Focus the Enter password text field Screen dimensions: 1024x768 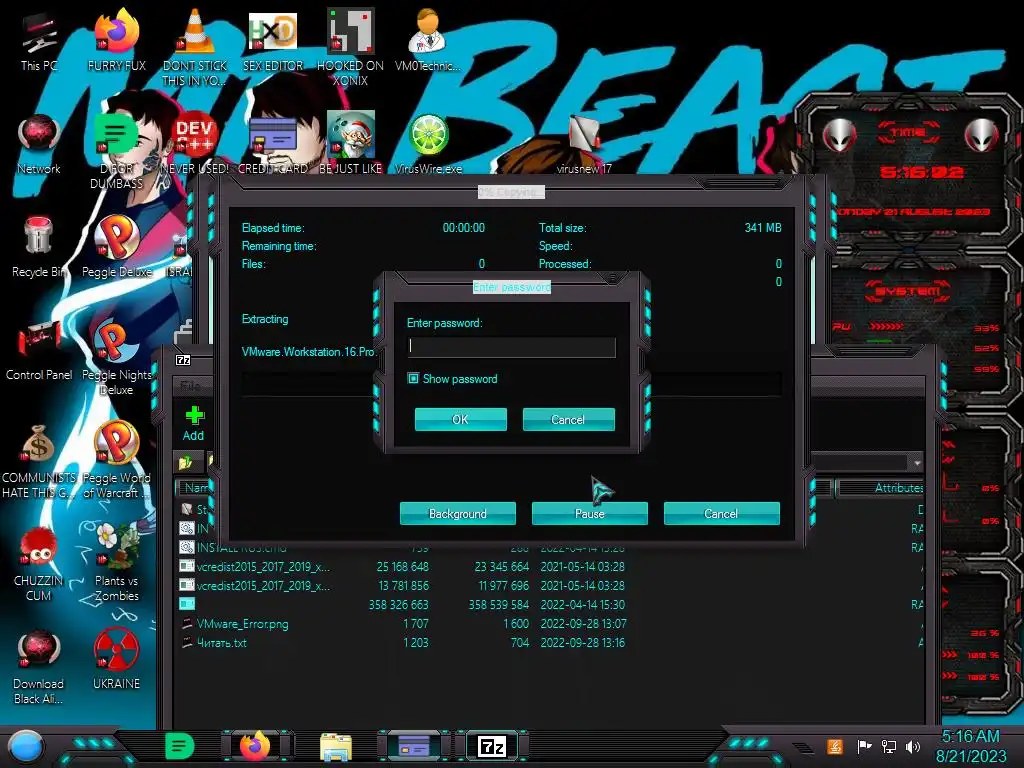(511, 347)
